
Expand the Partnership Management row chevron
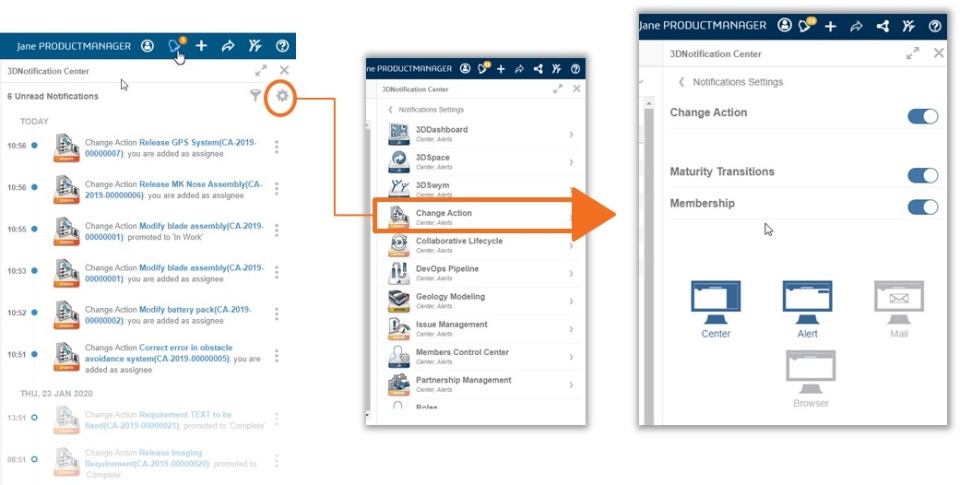tap(571, 385)
